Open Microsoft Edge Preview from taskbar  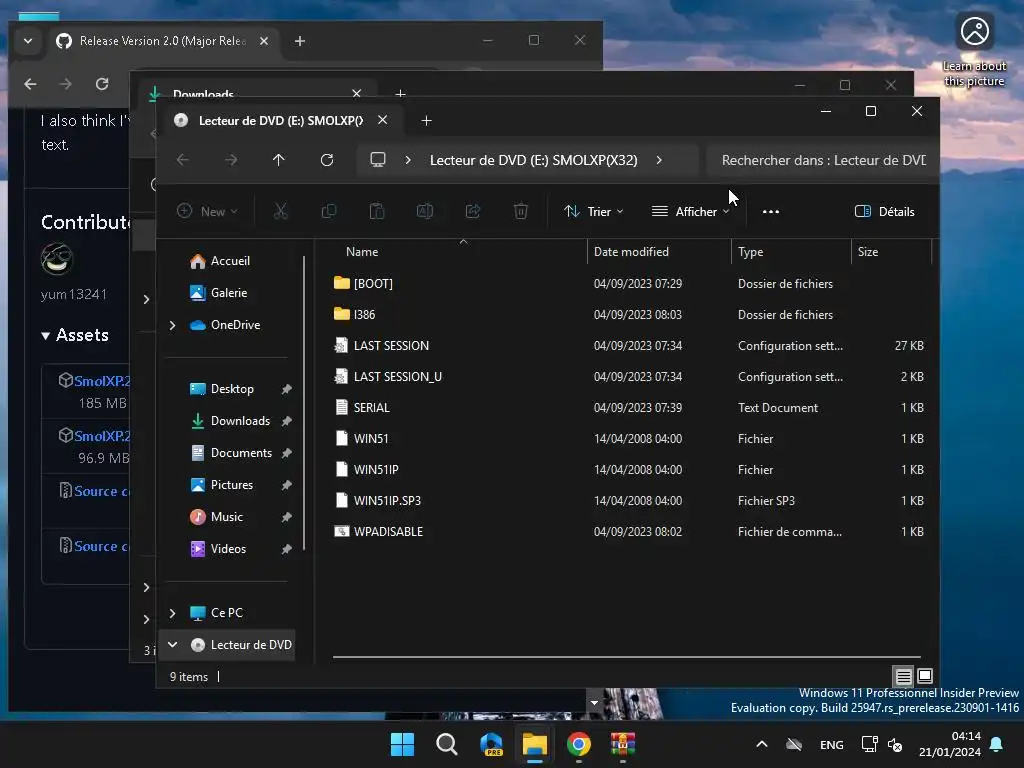click(x=491, y=744)
